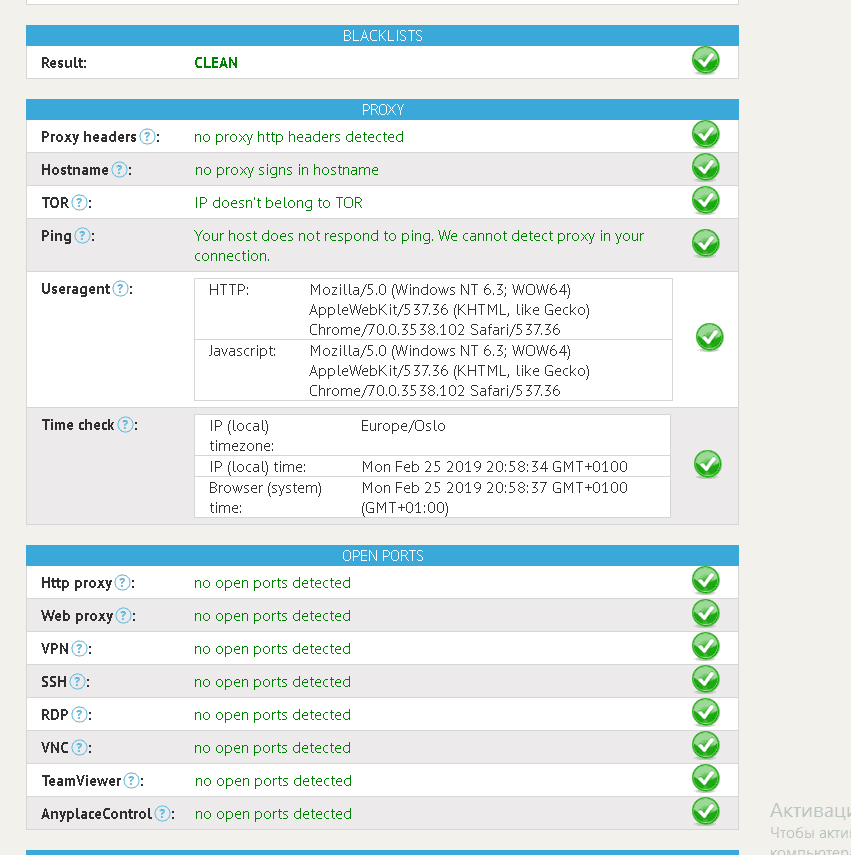
Task: Click the BLACKLISTS section header
Action: pyautogui.click(x=382, y=36)
